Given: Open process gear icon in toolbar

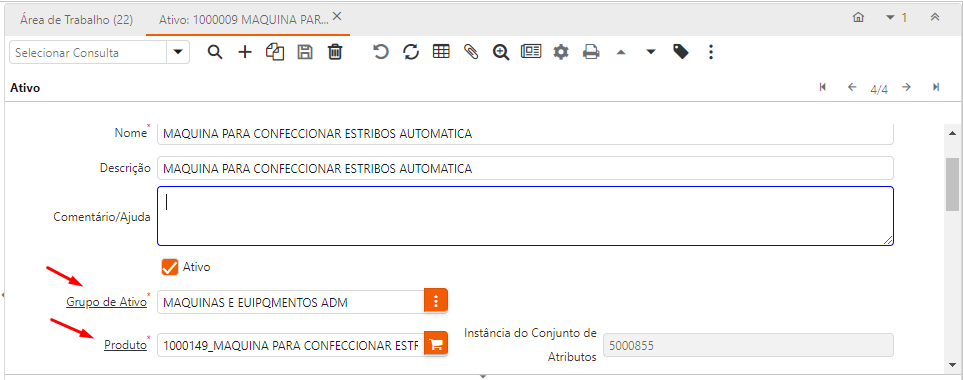Looking at the screenshot, I should tap(561, 52).
